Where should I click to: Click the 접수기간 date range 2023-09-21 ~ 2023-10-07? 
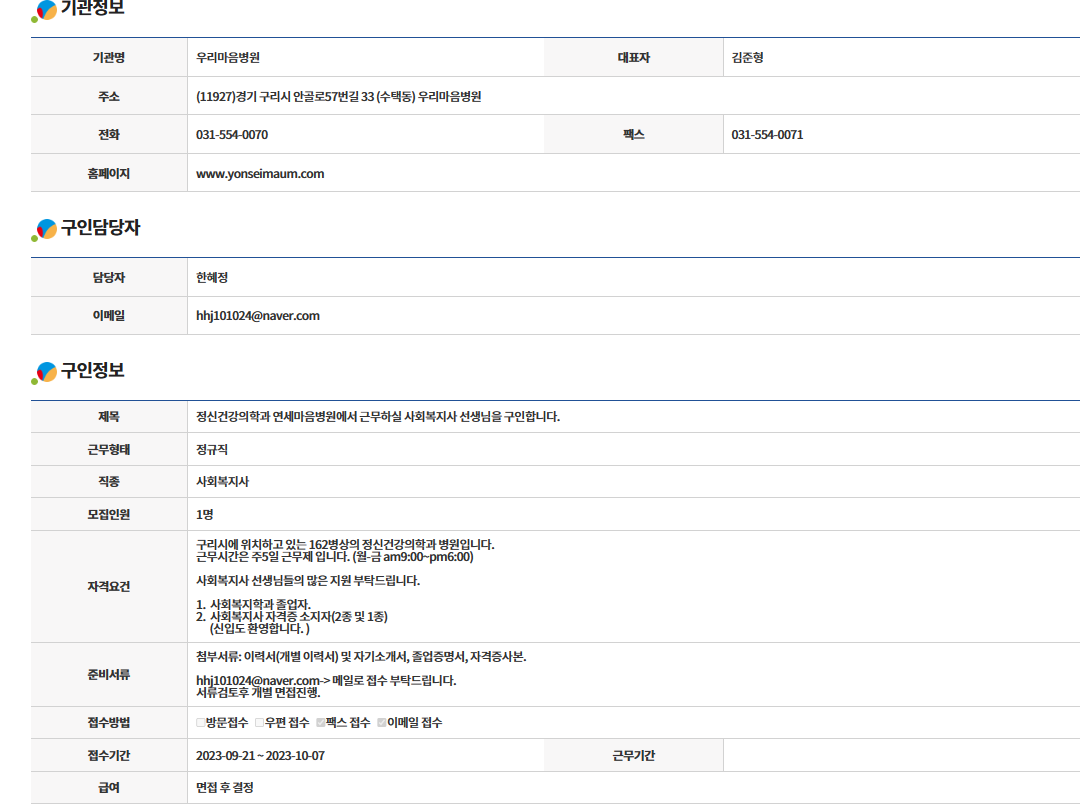tap(260, 756)
